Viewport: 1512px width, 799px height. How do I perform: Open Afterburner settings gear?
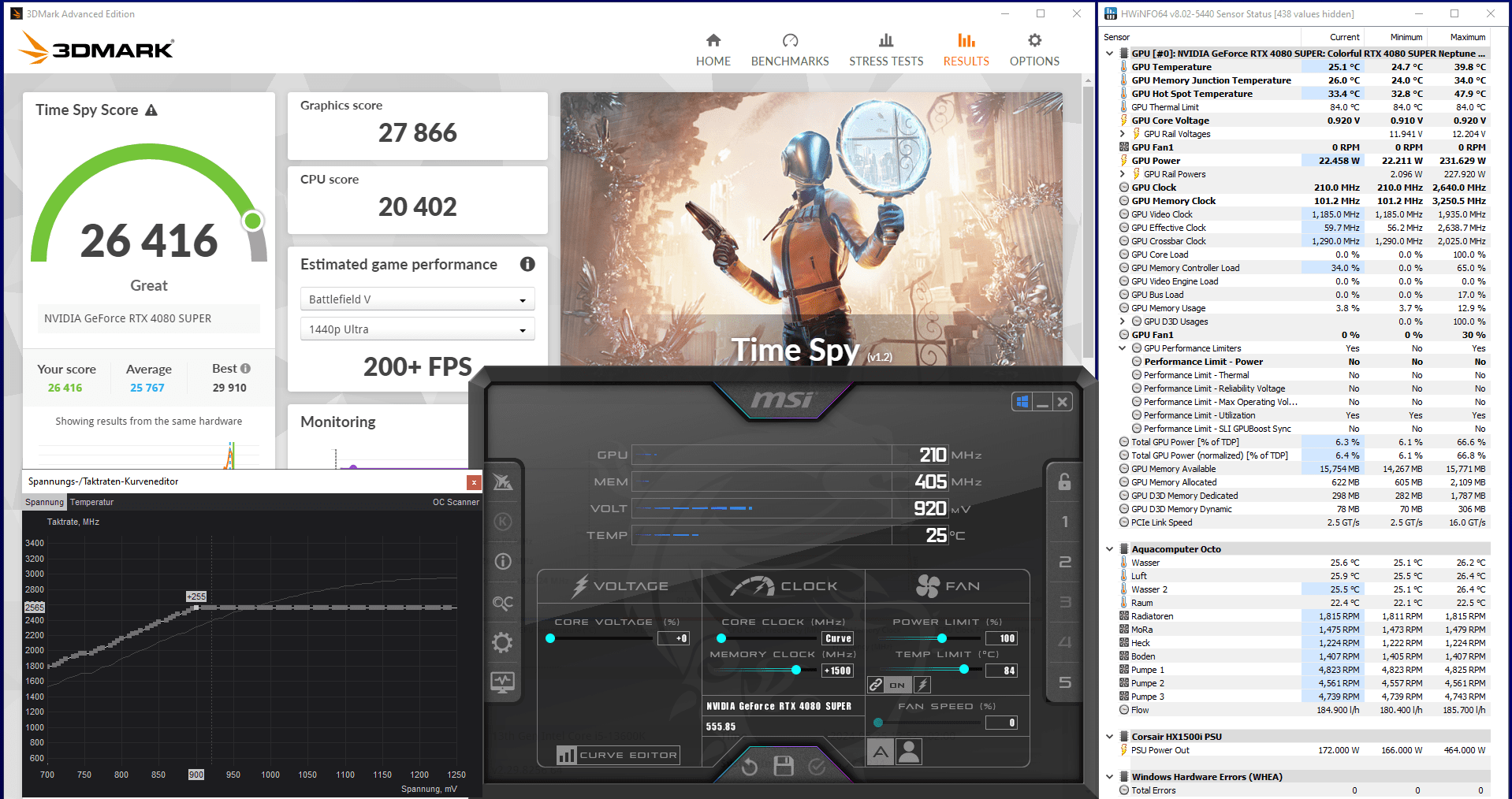click(x=503, y=642)
